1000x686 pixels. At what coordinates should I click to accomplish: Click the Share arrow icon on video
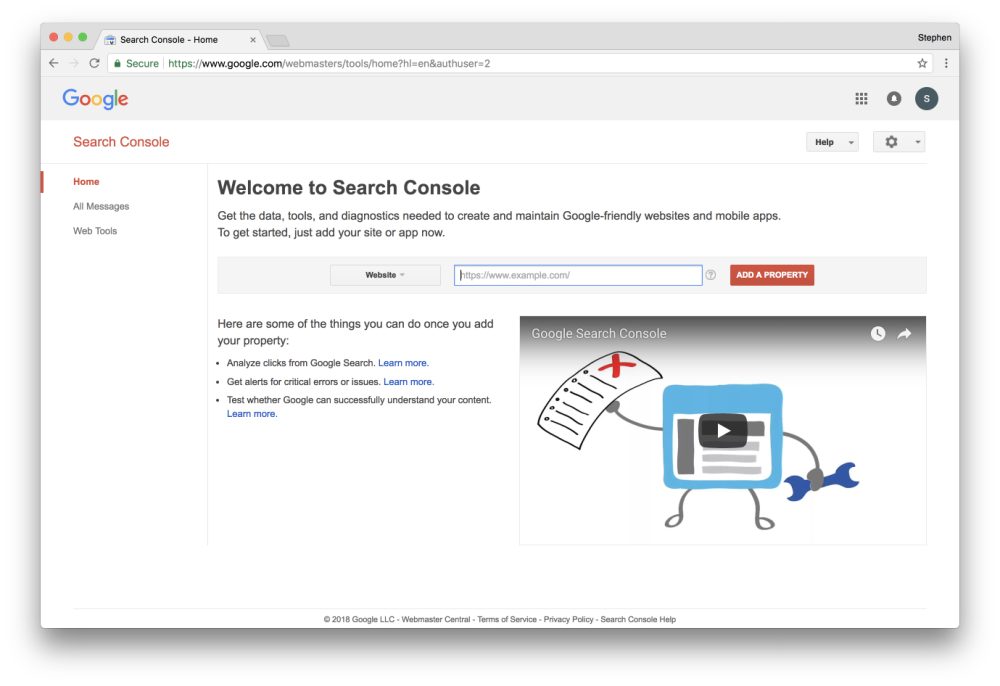[x=904, y=334]
